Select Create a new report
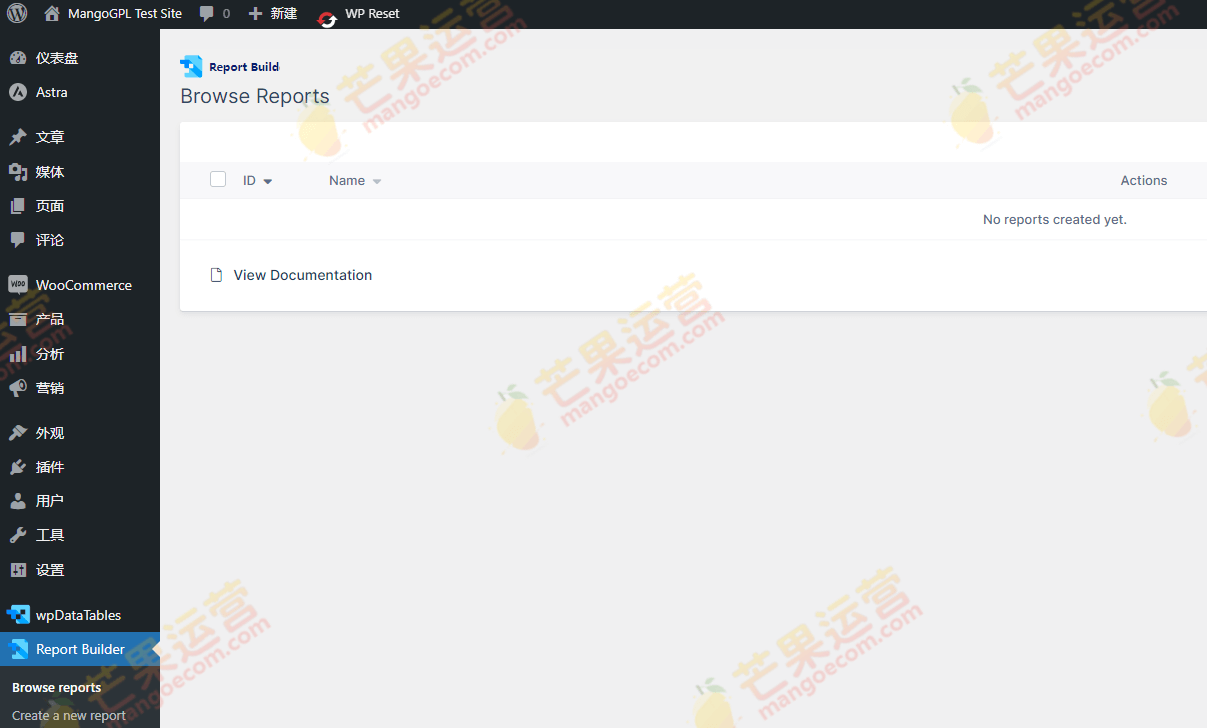 coord(69,715)
